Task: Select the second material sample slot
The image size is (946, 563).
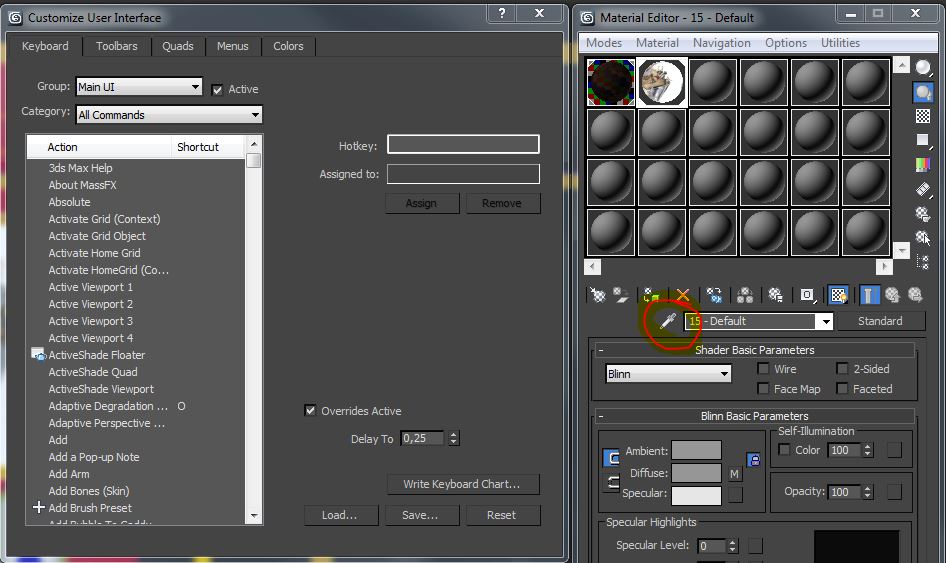Action: click(x=662, y=82)
